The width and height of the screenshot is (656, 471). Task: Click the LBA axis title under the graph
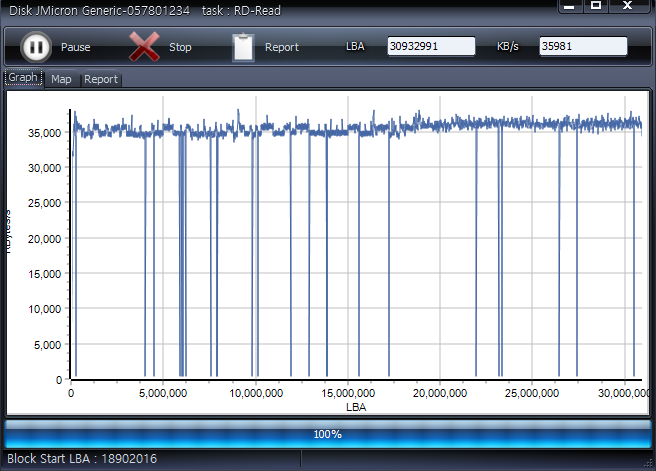click(x=356, y=407)
